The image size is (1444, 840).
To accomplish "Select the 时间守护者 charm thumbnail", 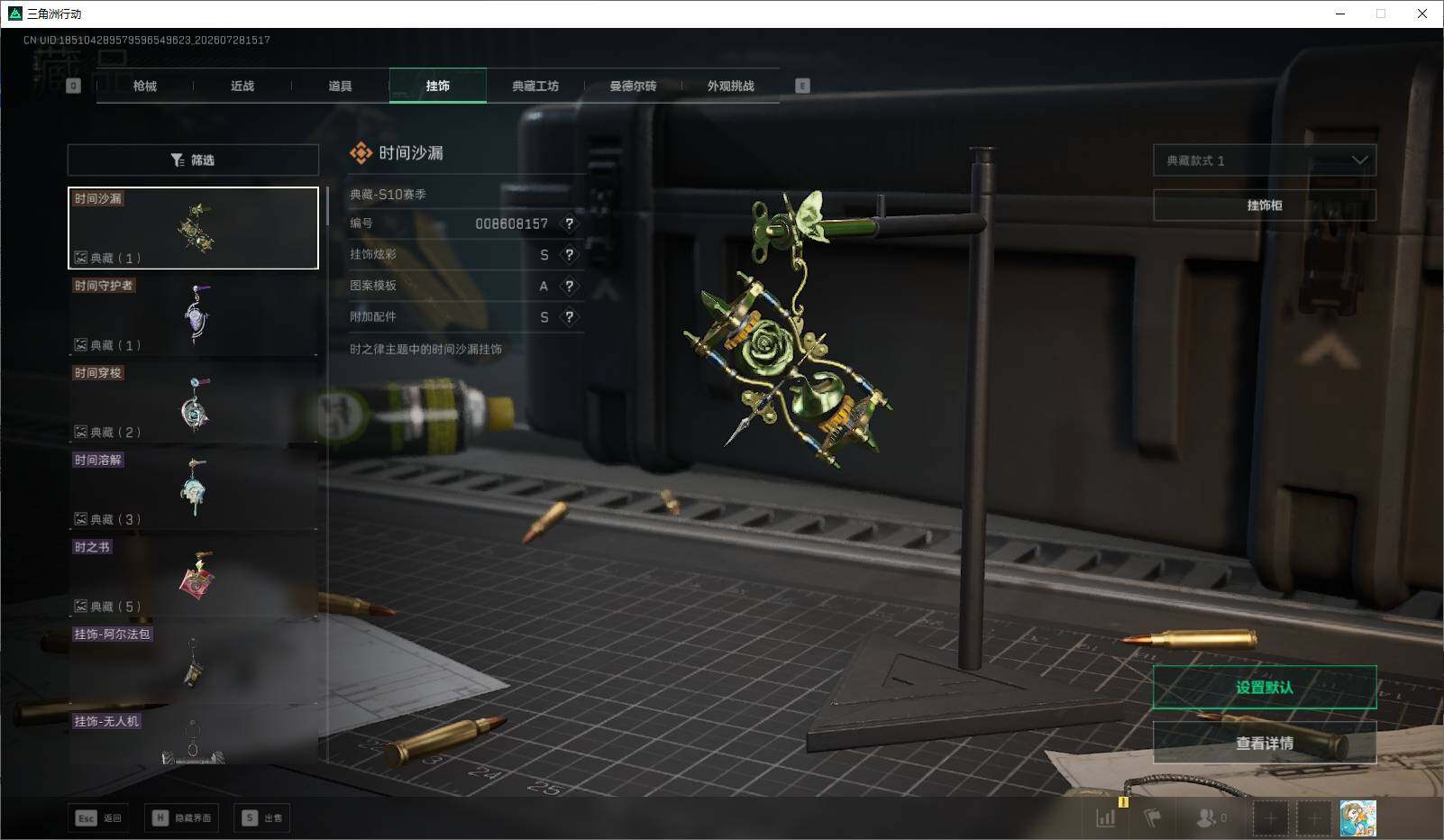I will click(x=193, y=315).
